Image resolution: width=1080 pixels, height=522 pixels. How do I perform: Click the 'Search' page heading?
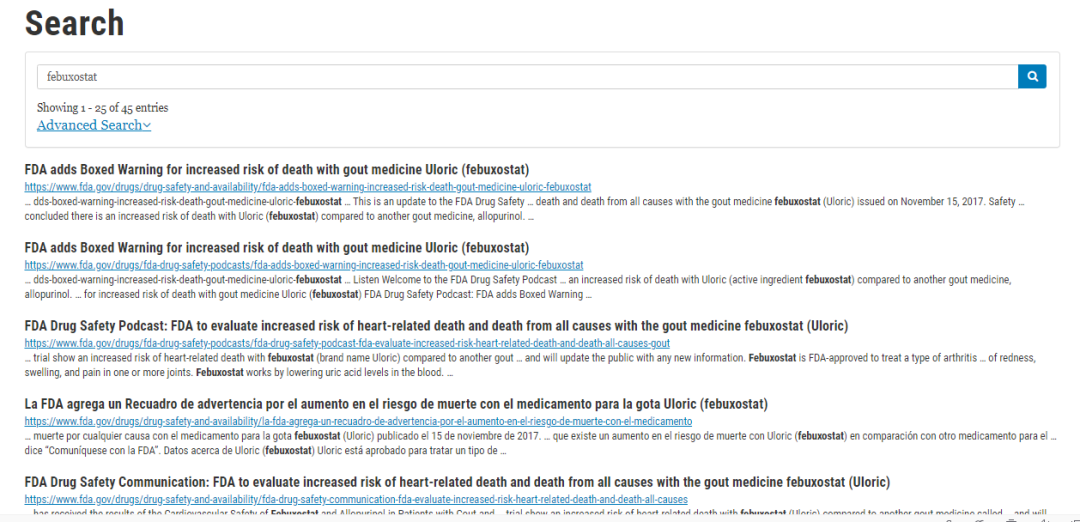coord(74,23)
